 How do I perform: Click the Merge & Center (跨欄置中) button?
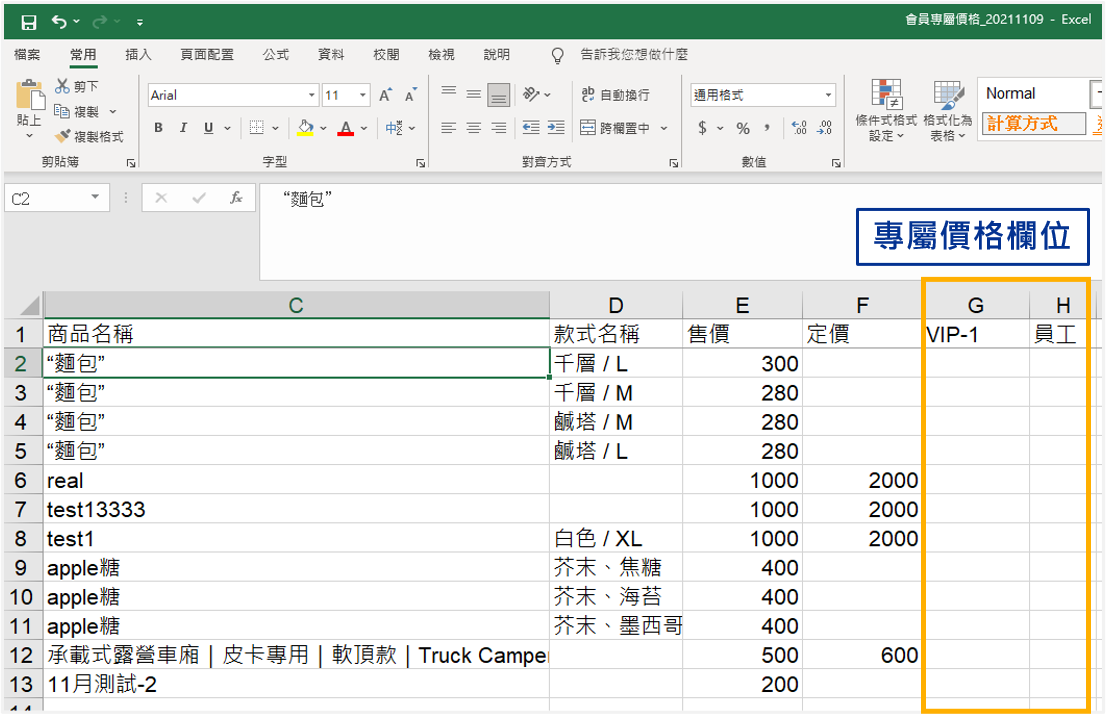pyautogui.click(x=616, y=128)
